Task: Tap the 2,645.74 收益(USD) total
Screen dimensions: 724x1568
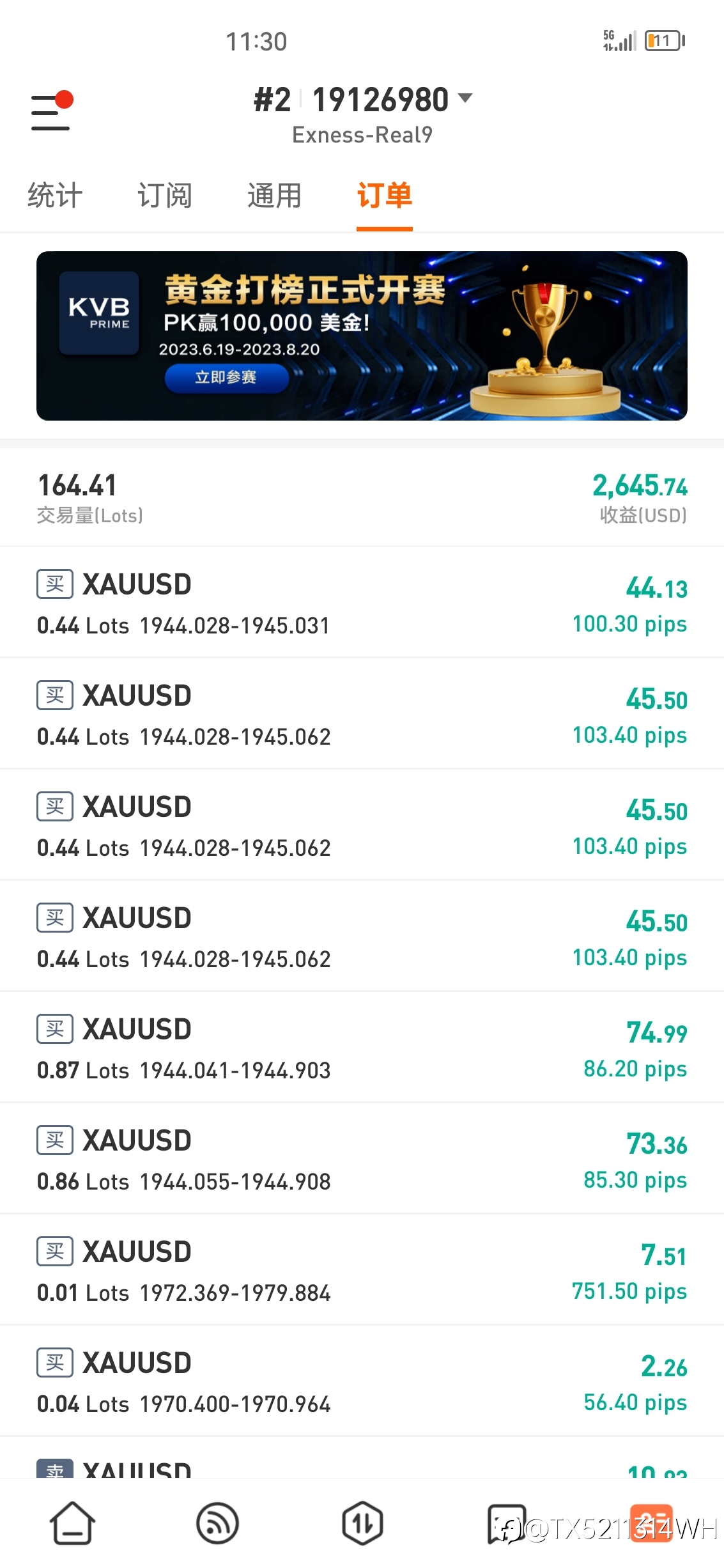Action: [640, 498]
